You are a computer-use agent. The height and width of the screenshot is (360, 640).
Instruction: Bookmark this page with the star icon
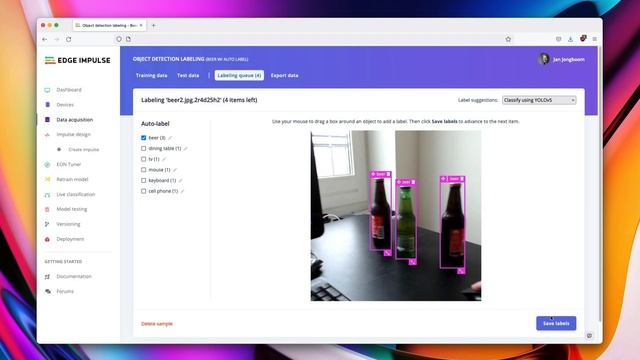[508, 39]
